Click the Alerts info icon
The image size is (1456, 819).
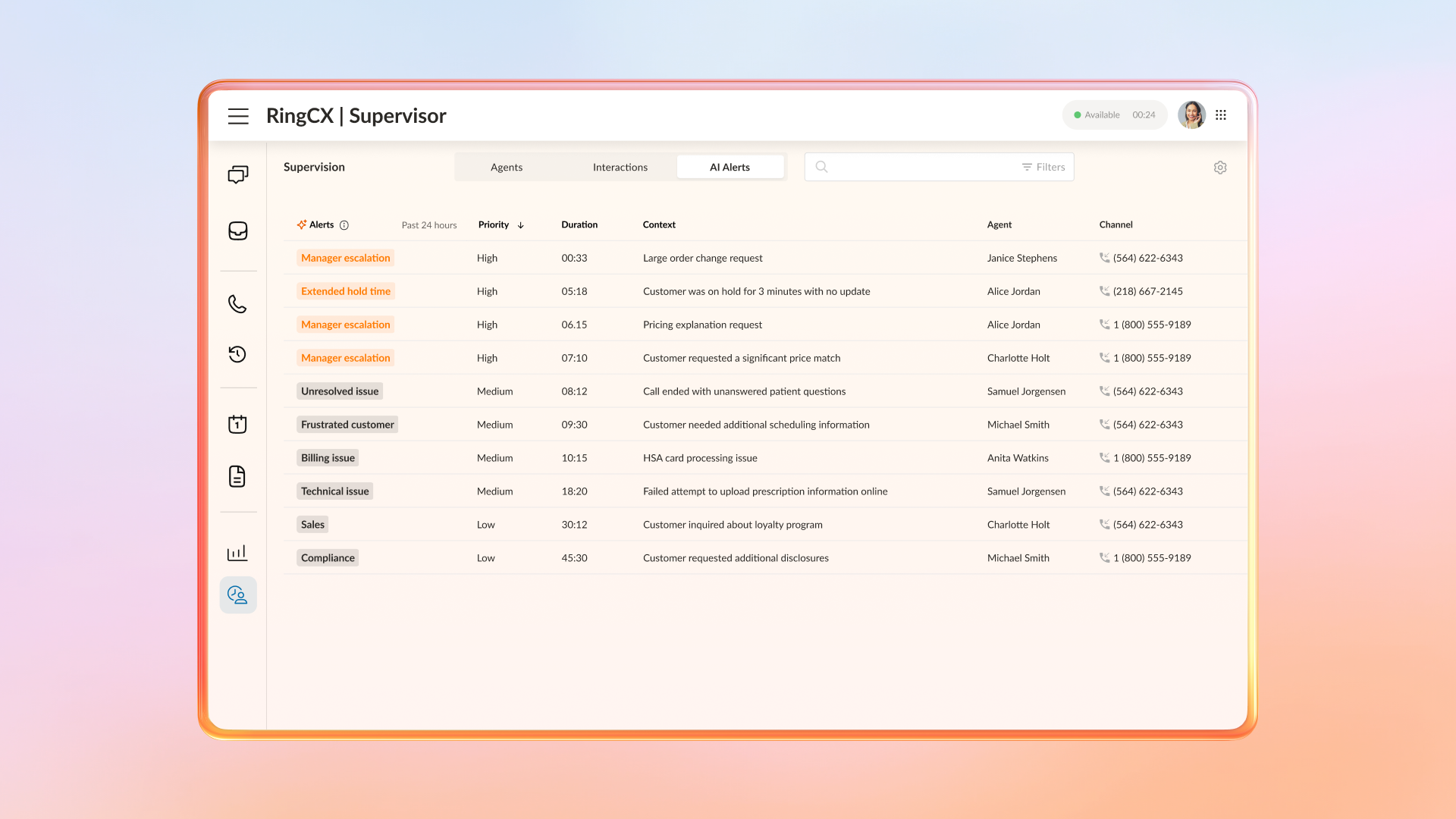[x=344, y=225]
